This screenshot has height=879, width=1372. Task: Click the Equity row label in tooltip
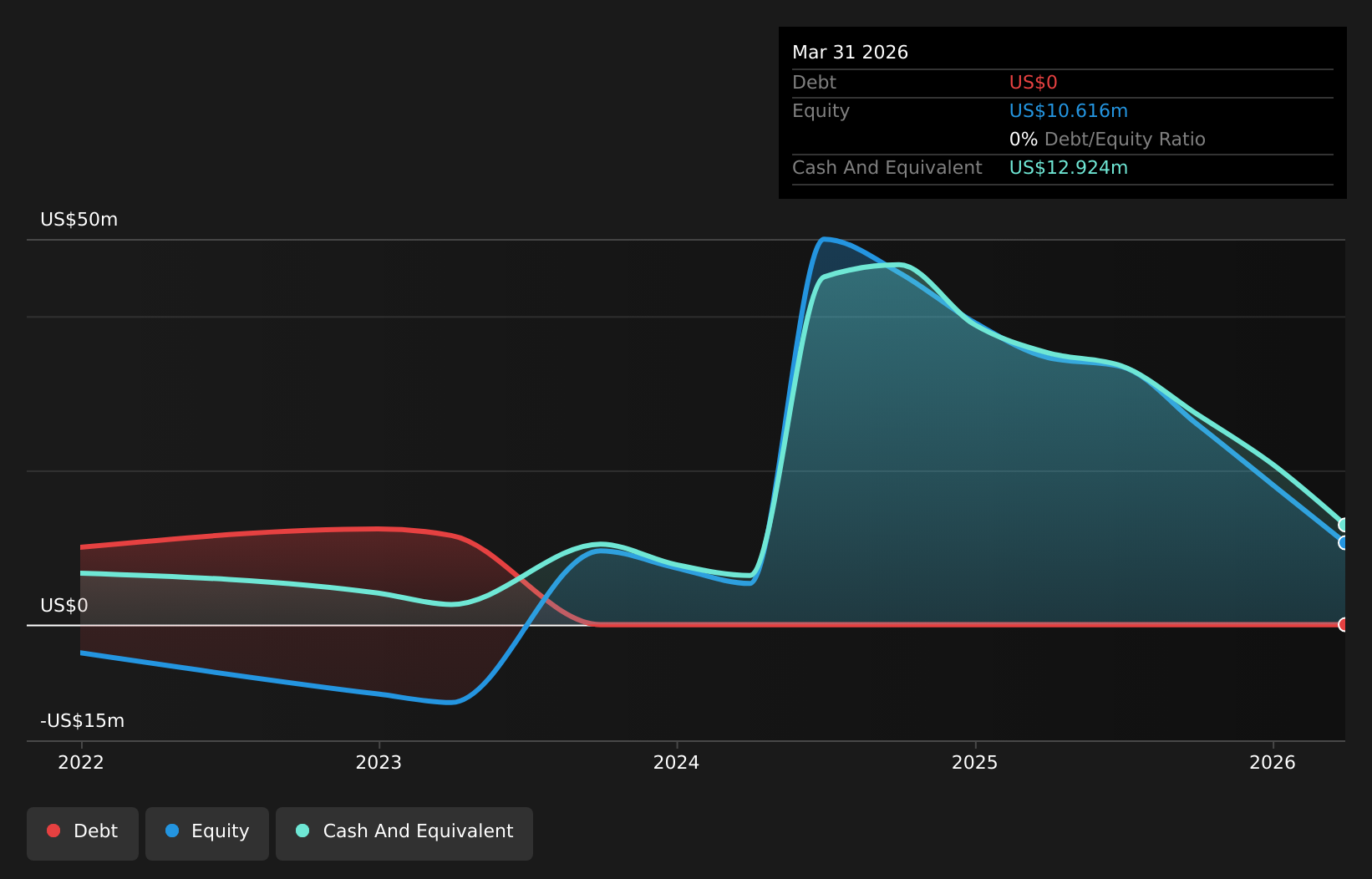[x=821, y=111]
